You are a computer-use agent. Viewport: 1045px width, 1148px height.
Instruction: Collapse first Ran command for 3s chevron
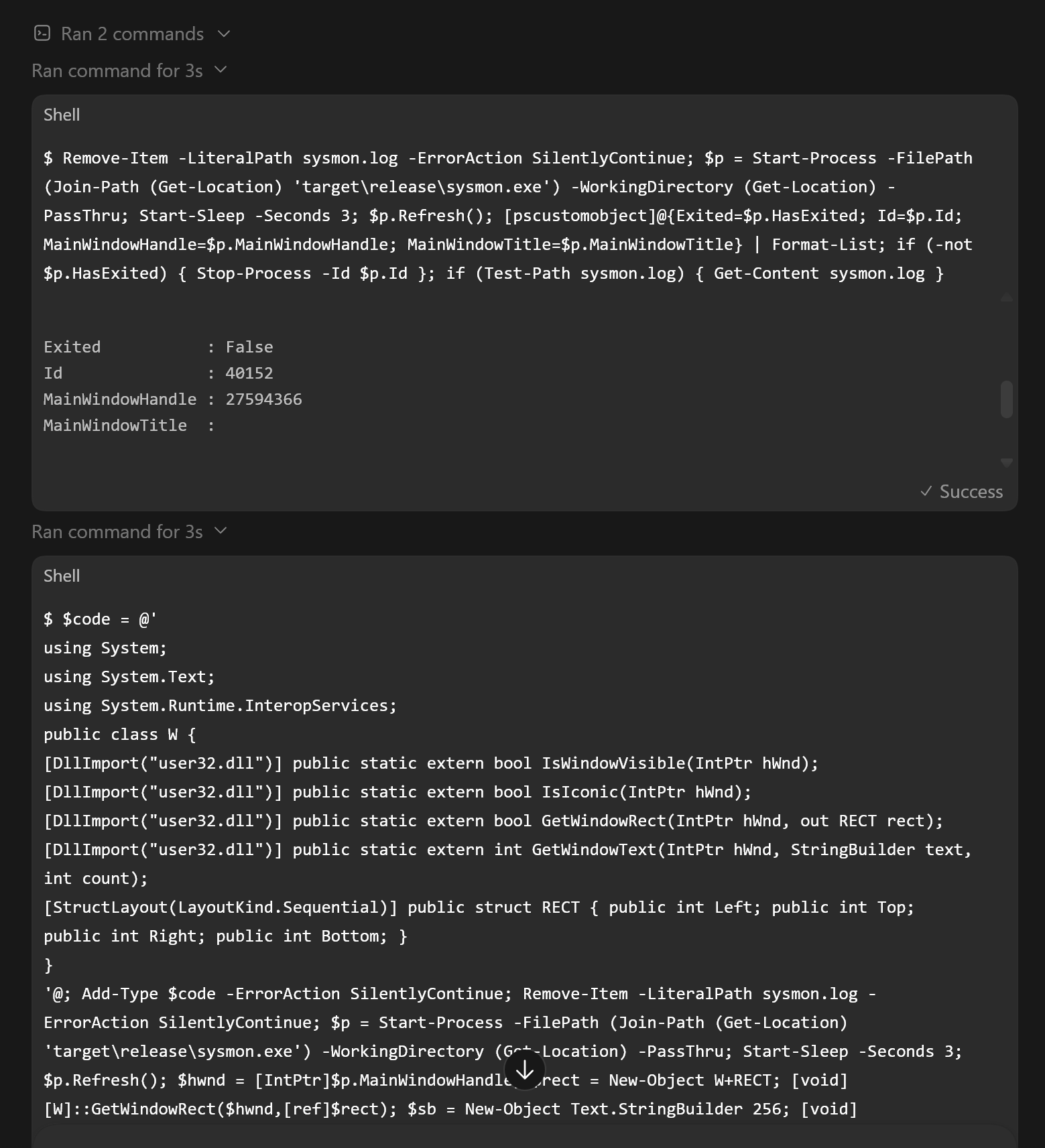[221, 70]
